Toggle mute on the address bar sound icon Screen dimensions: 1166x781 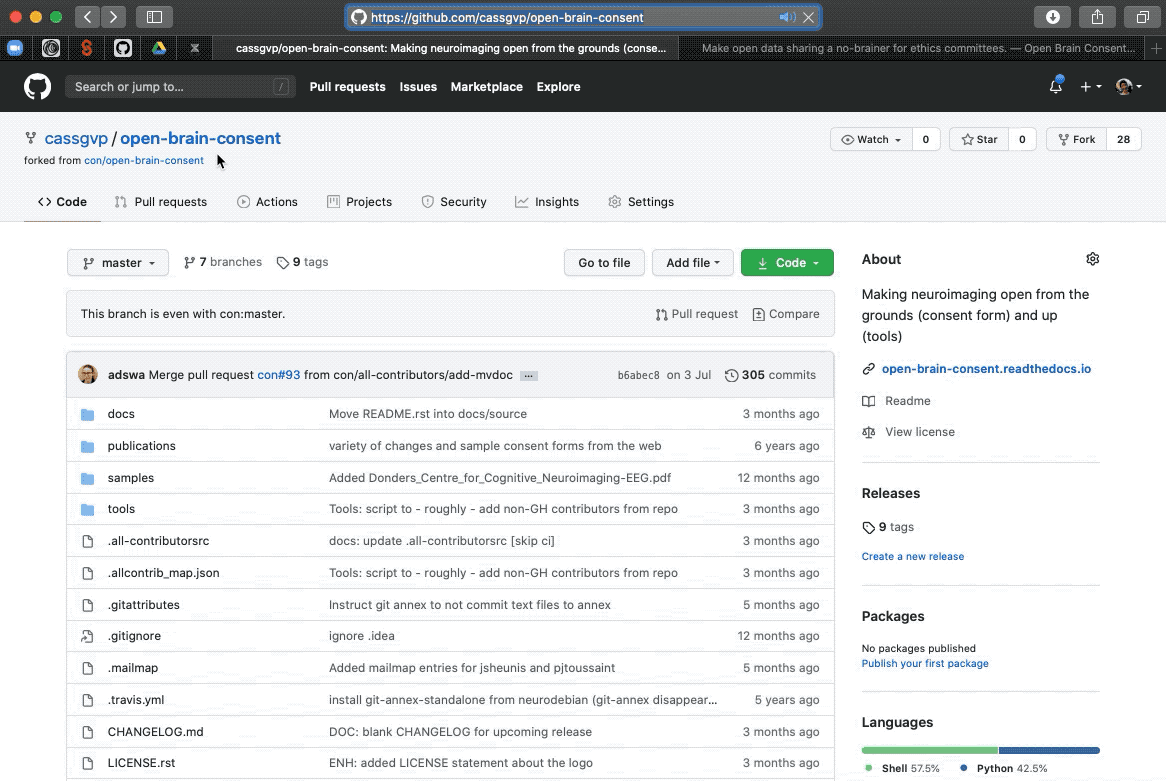pos(790,16)
